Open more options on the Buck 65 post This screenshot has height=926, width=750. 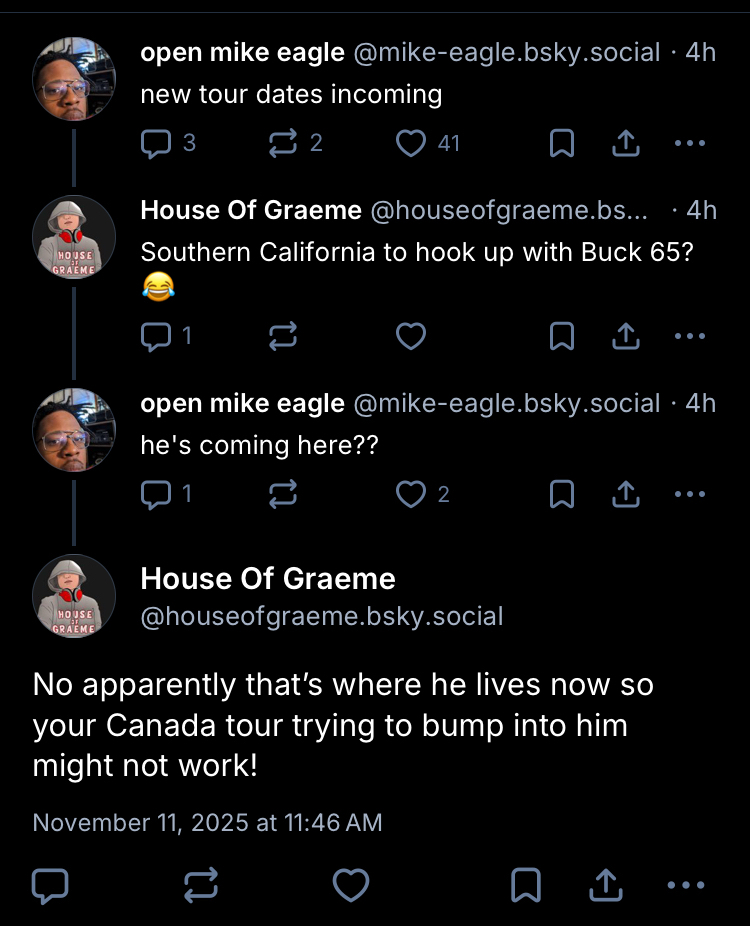pos(689,338)
